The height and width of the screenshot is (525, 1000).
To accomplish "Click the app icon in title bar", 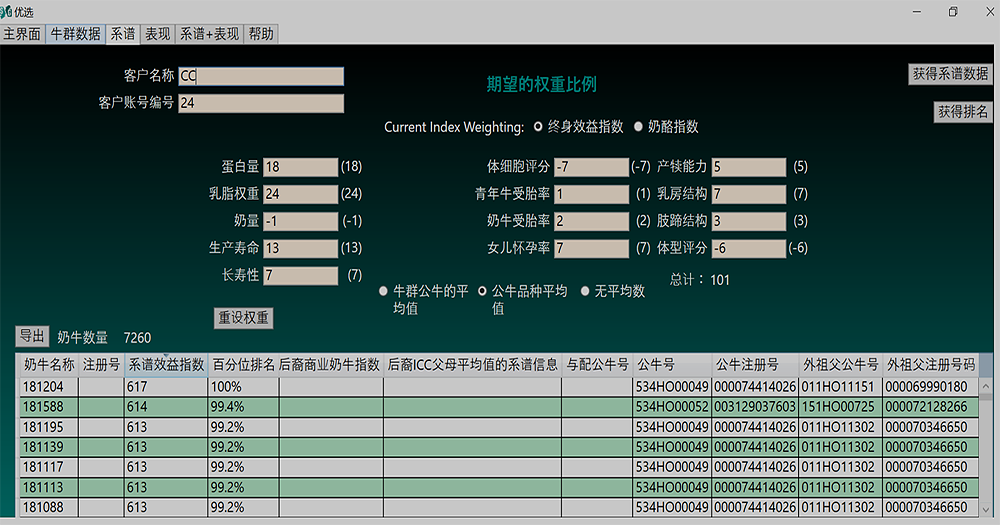I will [8, 11].
